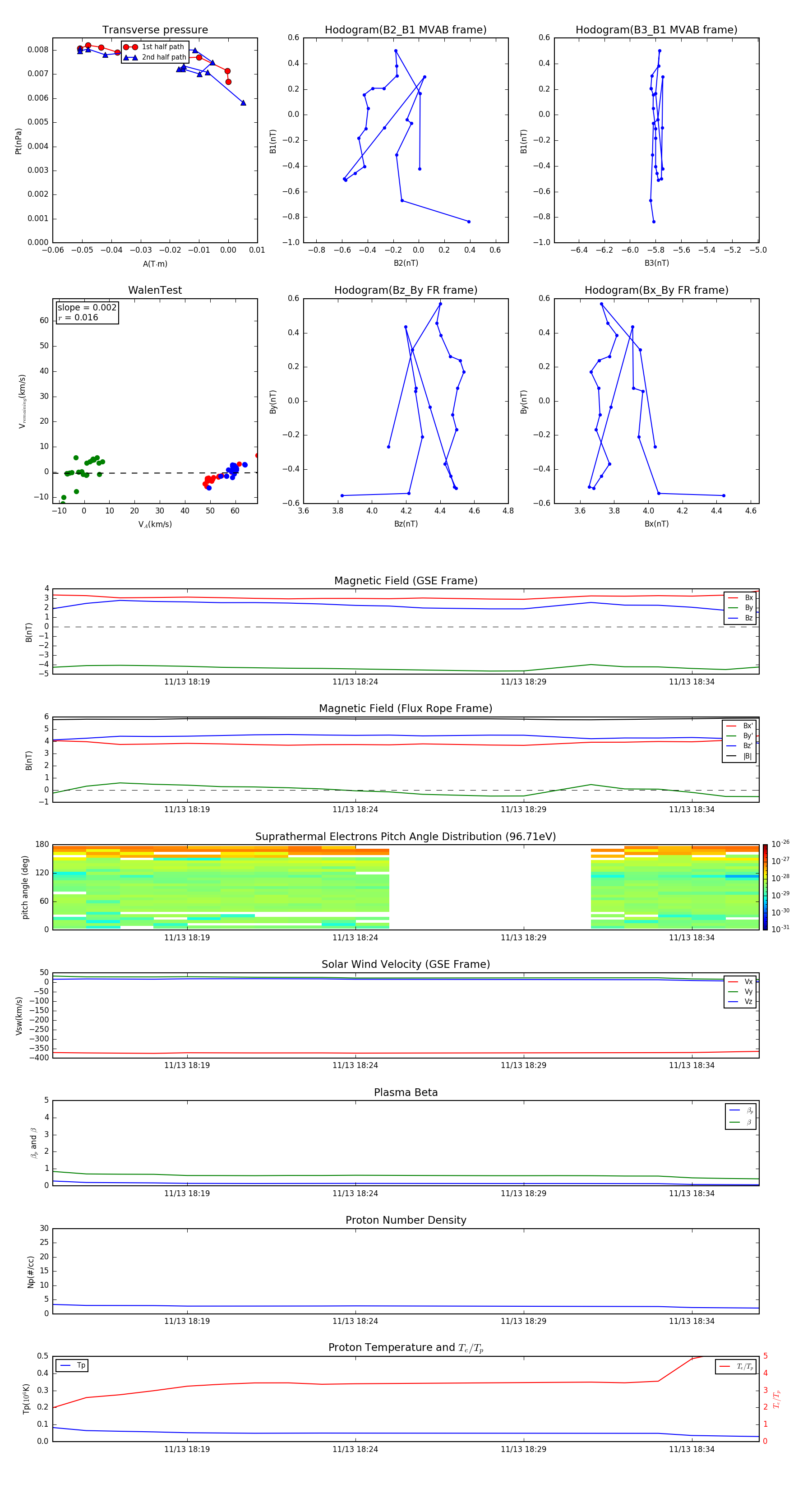Image resolution: width=812 pixels, height=1489 pixels.
Task: Click the 'Hodogram(B2_B1 MVAB frame)' title
Action: click(406, 30)
